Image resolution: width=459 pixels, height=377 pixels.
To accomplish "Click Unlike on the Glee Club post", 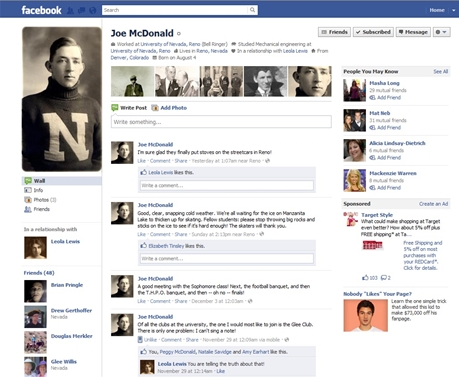I will point(150,340).
